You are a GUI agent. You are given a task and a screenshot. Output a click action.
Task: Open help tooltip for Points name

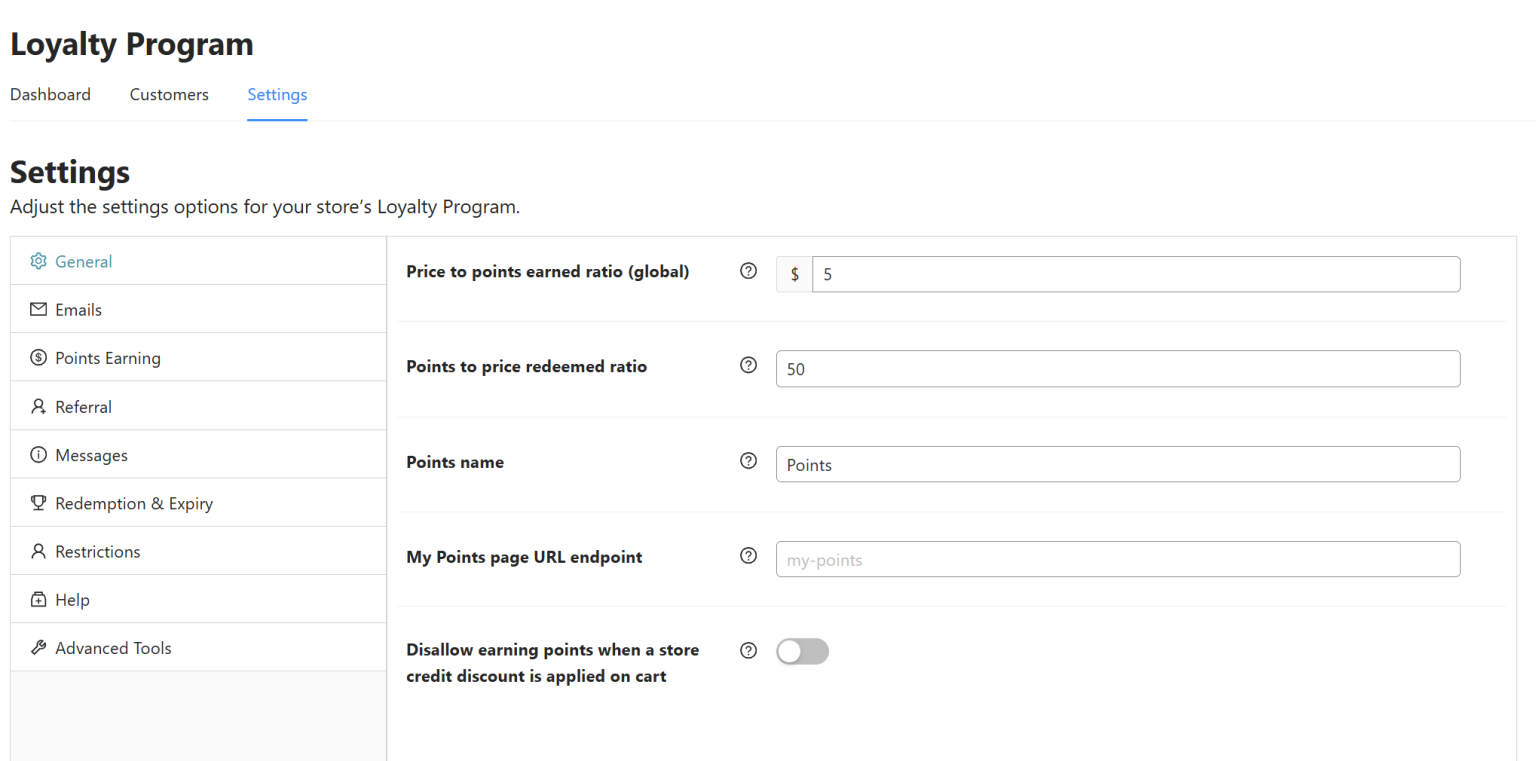point(748,461)
